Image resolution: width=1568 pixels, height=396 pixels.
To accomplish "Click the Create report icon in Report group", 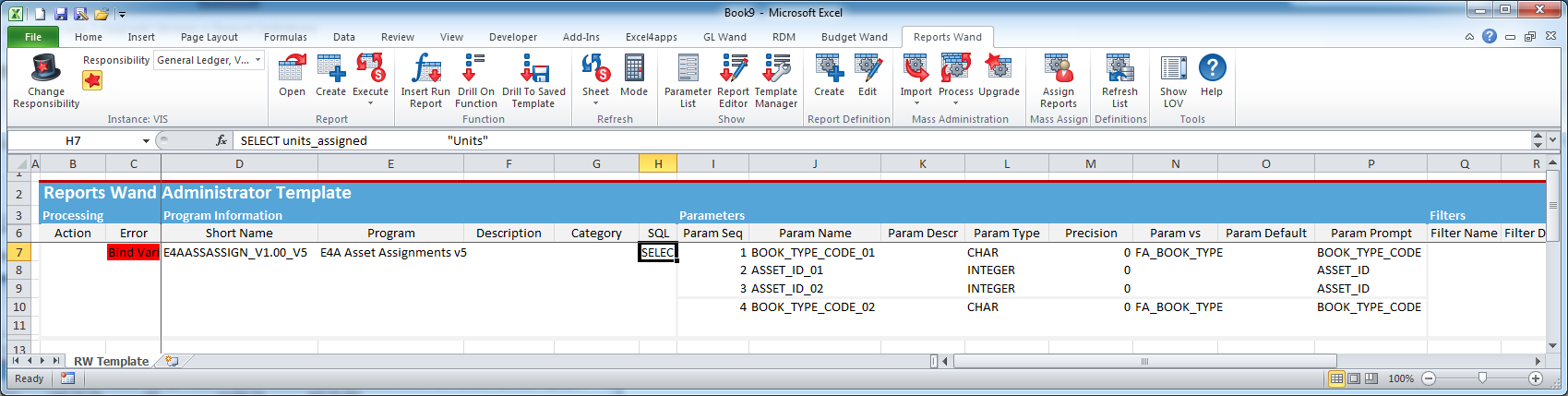I will (x=330, y=69).
